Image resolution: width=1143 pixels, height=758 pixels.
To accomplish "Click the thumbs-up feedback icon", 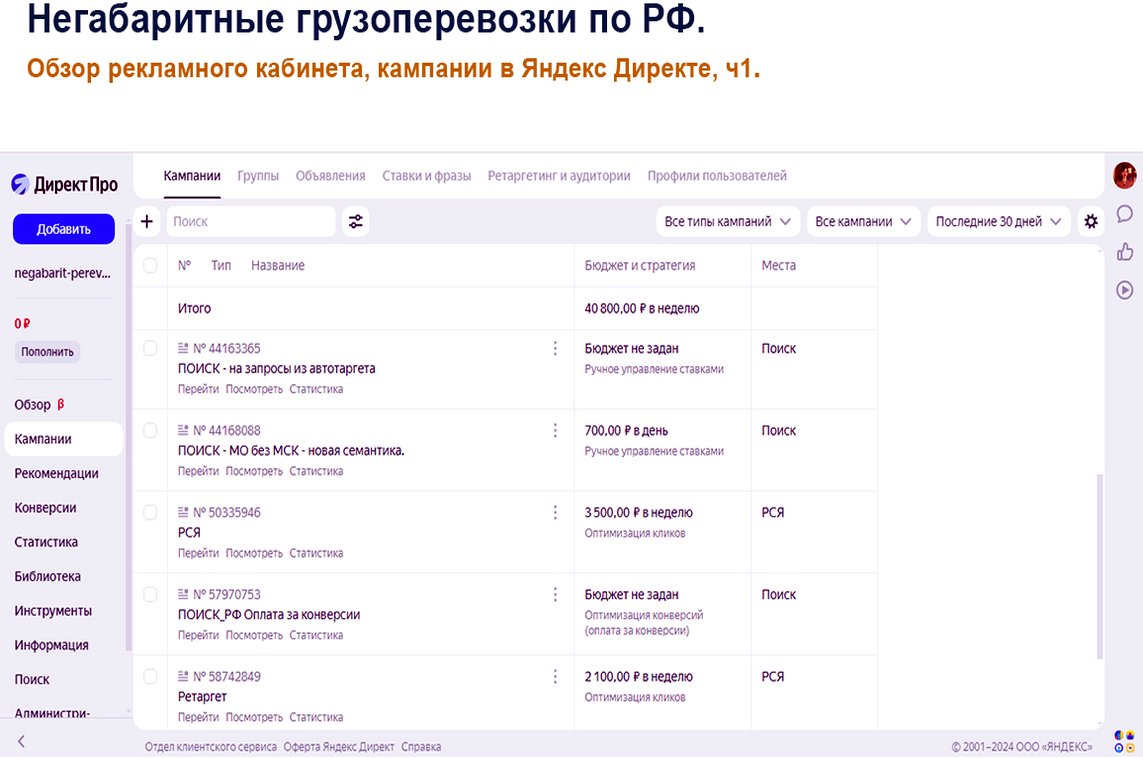I will (1124, 252).
